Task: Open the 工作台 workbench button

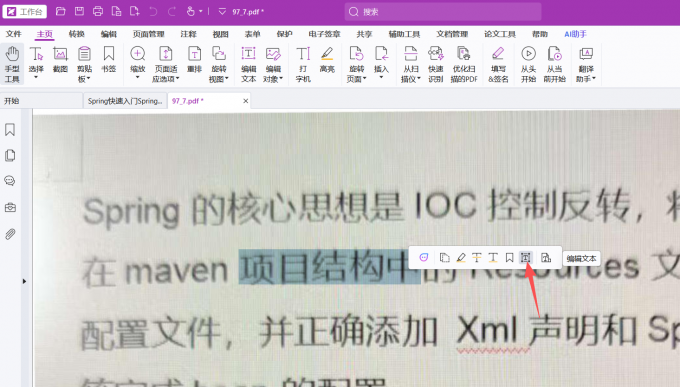Action: 24,12
